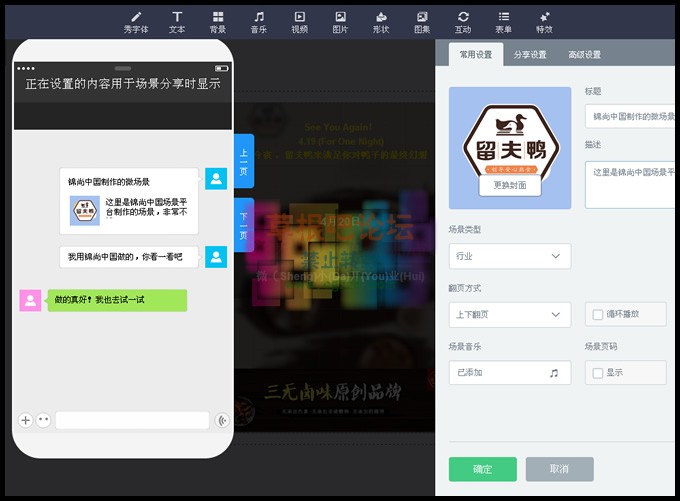Click the emoji face icon in chat bar
Viewport: 680px width, 501px height.
43,420
